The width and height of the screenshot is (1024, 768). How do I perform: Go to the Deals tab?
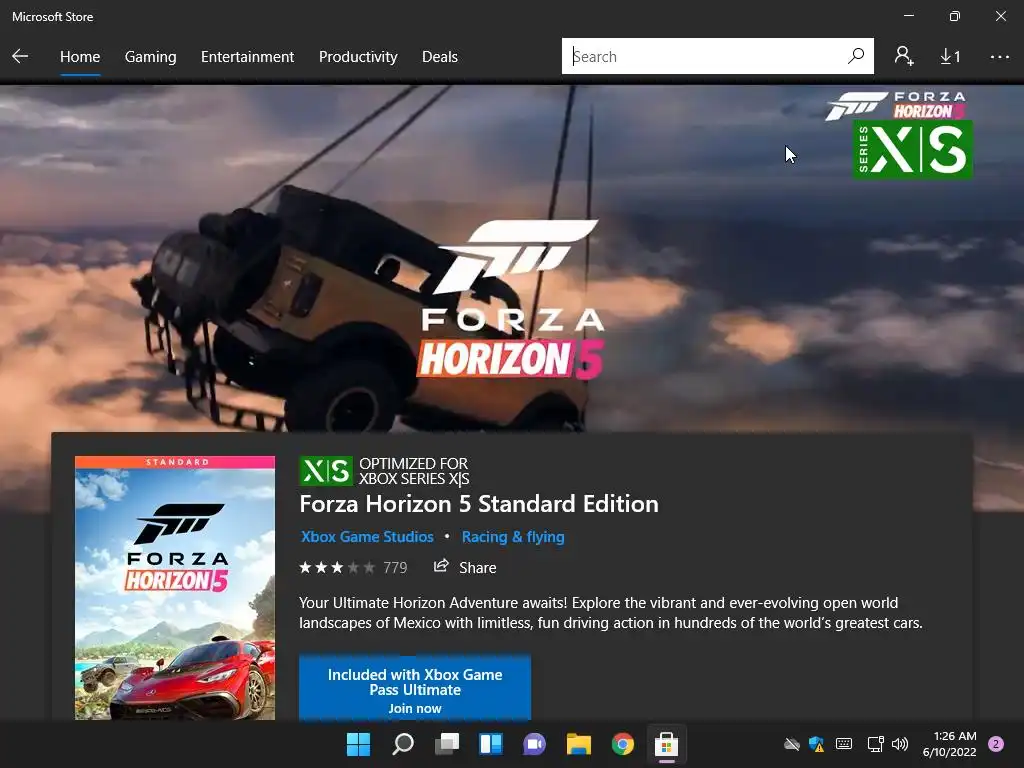tap(440, 57)
